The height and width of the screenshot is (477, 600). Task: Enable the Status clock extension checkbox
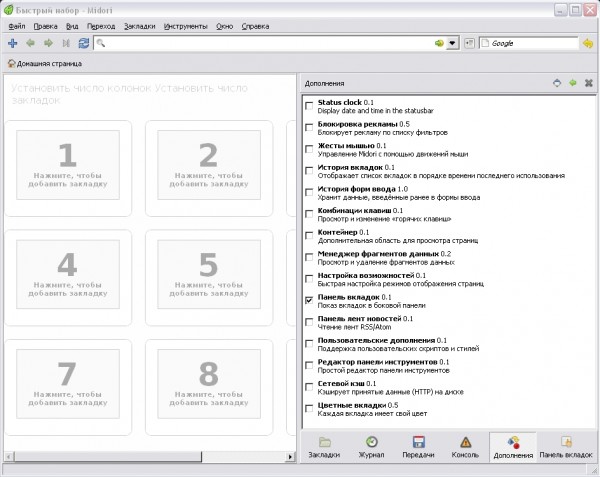(x=309, y=106)
